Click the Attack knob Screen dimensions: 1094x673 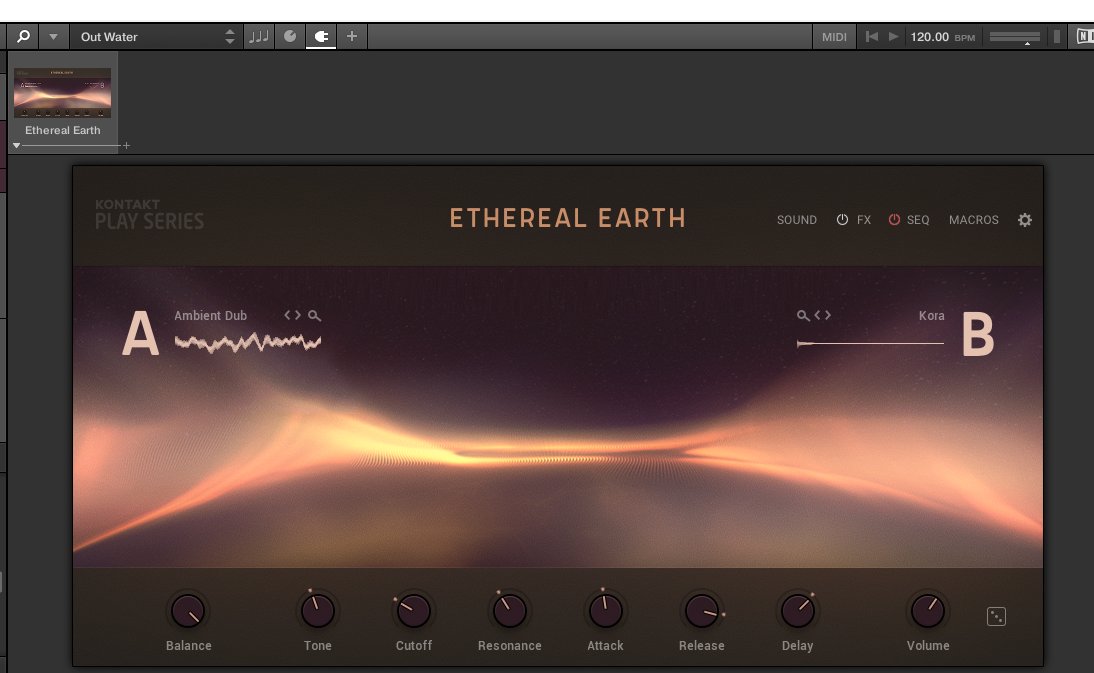pos(605,611)
